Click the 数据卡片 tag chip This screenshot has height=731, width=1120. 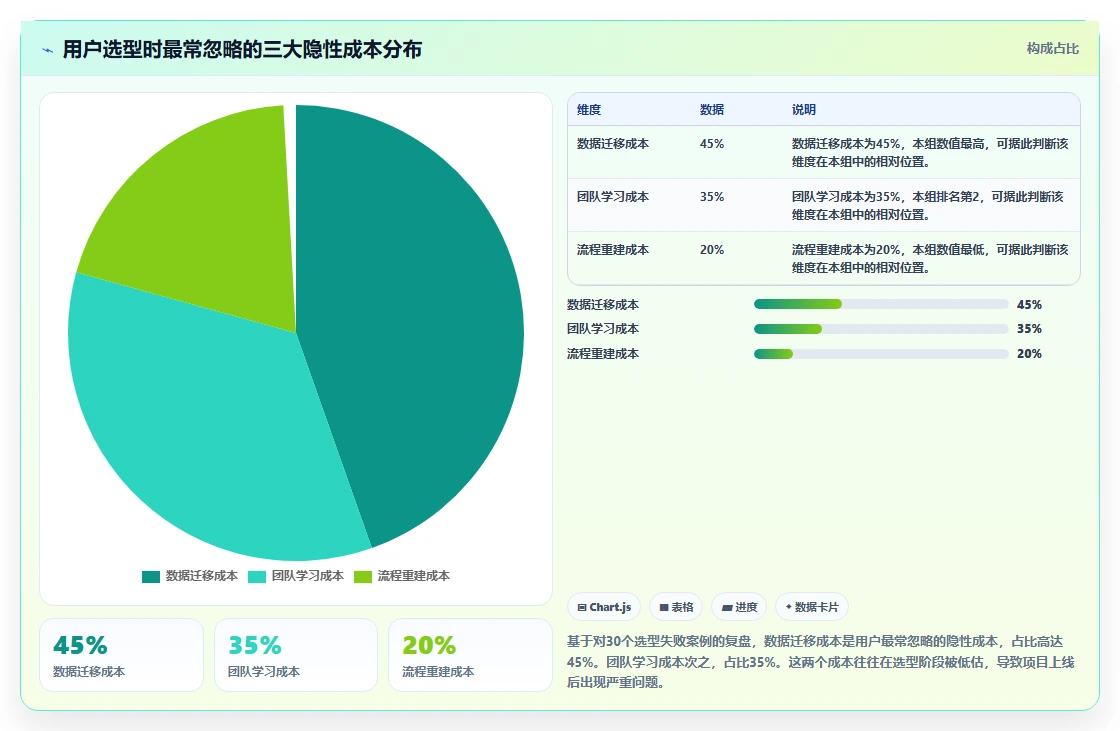pyautogui.click(x=812, y=607)
